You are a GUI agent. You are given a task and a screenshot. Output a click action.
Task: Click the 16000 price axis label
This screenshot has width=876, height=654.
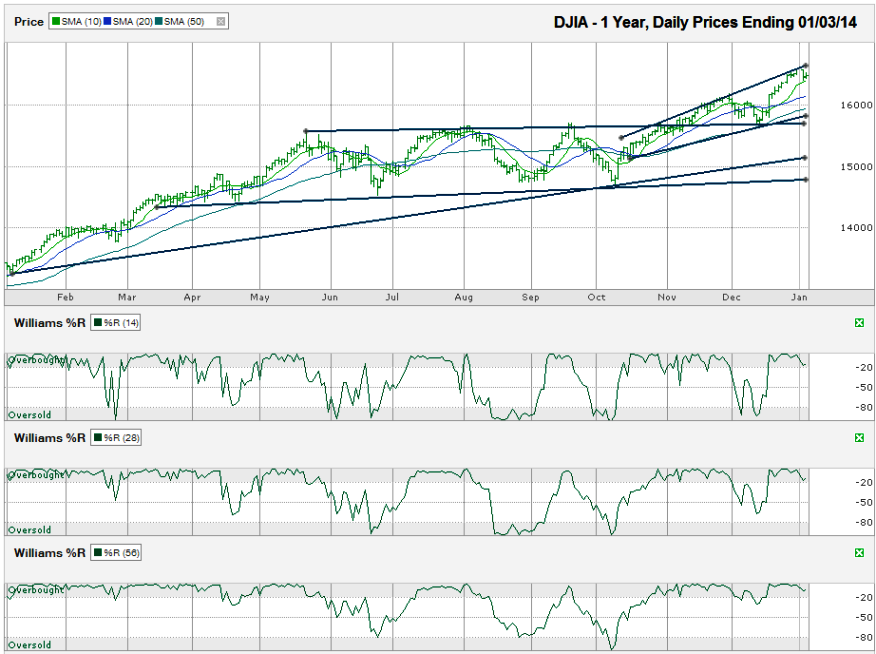[856, 105]
